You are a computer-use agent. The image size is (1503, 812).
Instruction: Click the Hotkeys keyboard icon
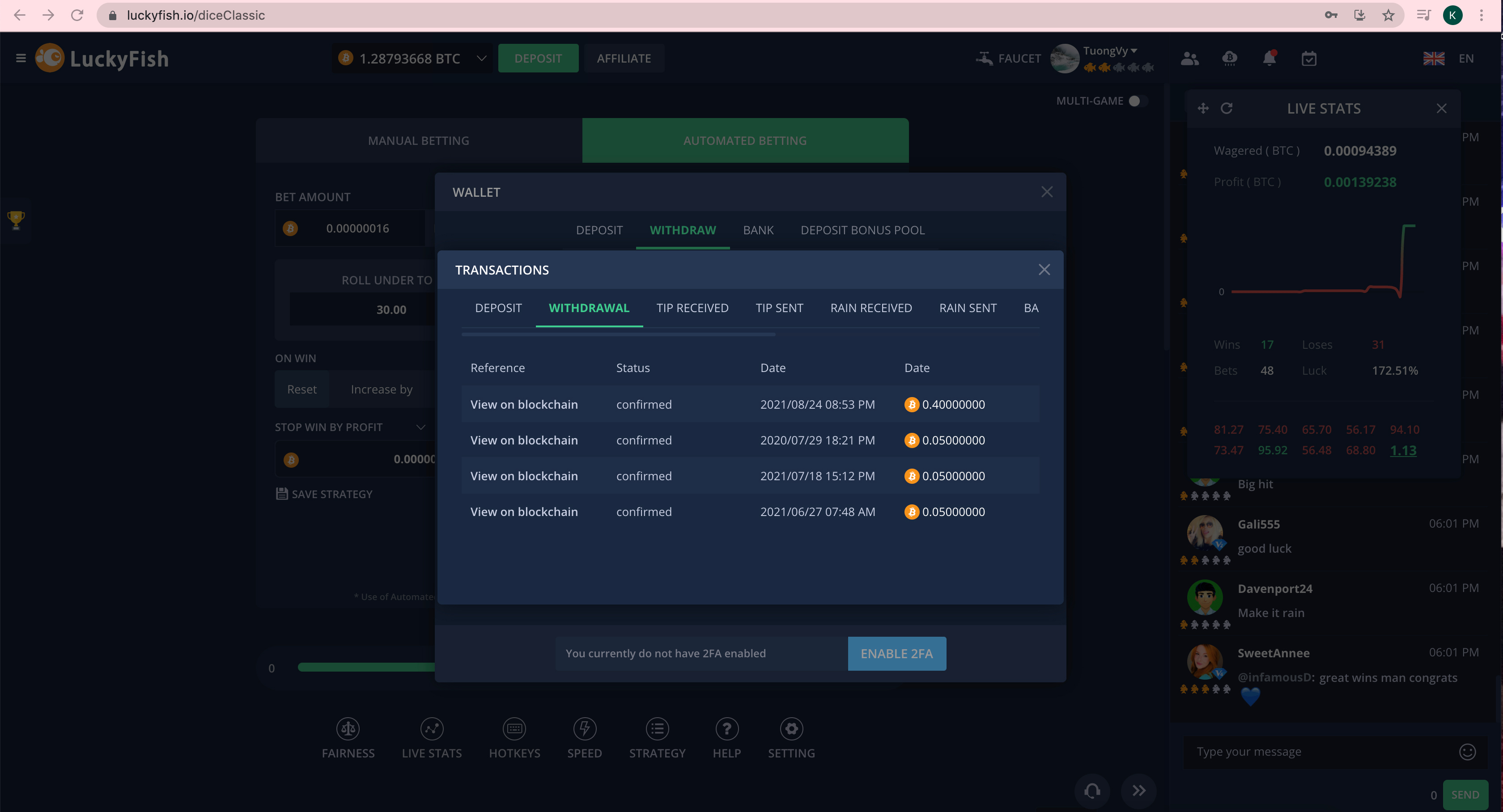(514, 728)
